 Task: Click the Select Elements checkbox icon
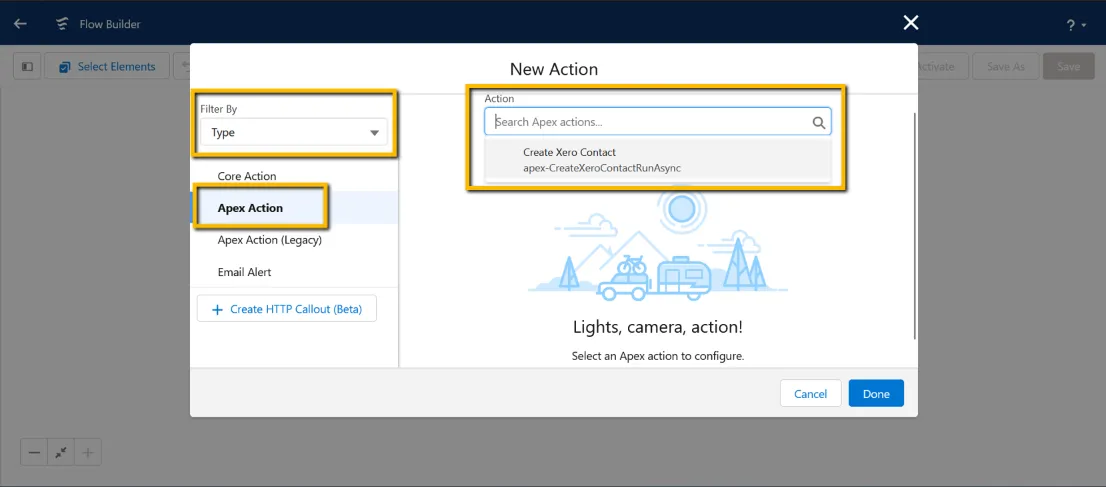click(x=65, y=67)
